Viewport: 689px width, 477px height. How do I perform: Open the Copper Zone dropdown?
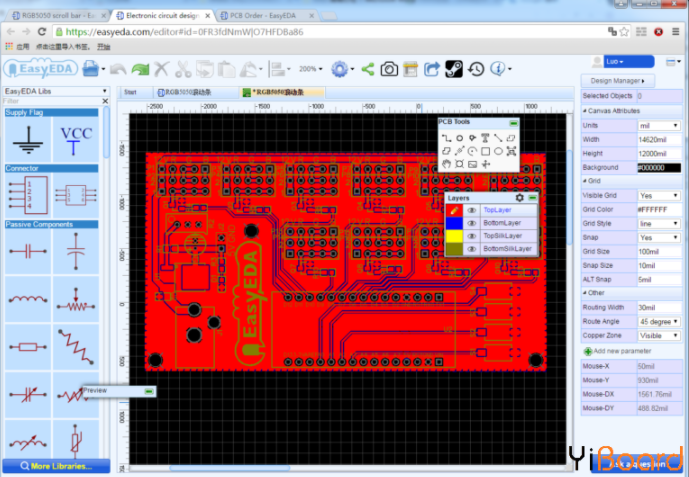click(x=659, y=336)
